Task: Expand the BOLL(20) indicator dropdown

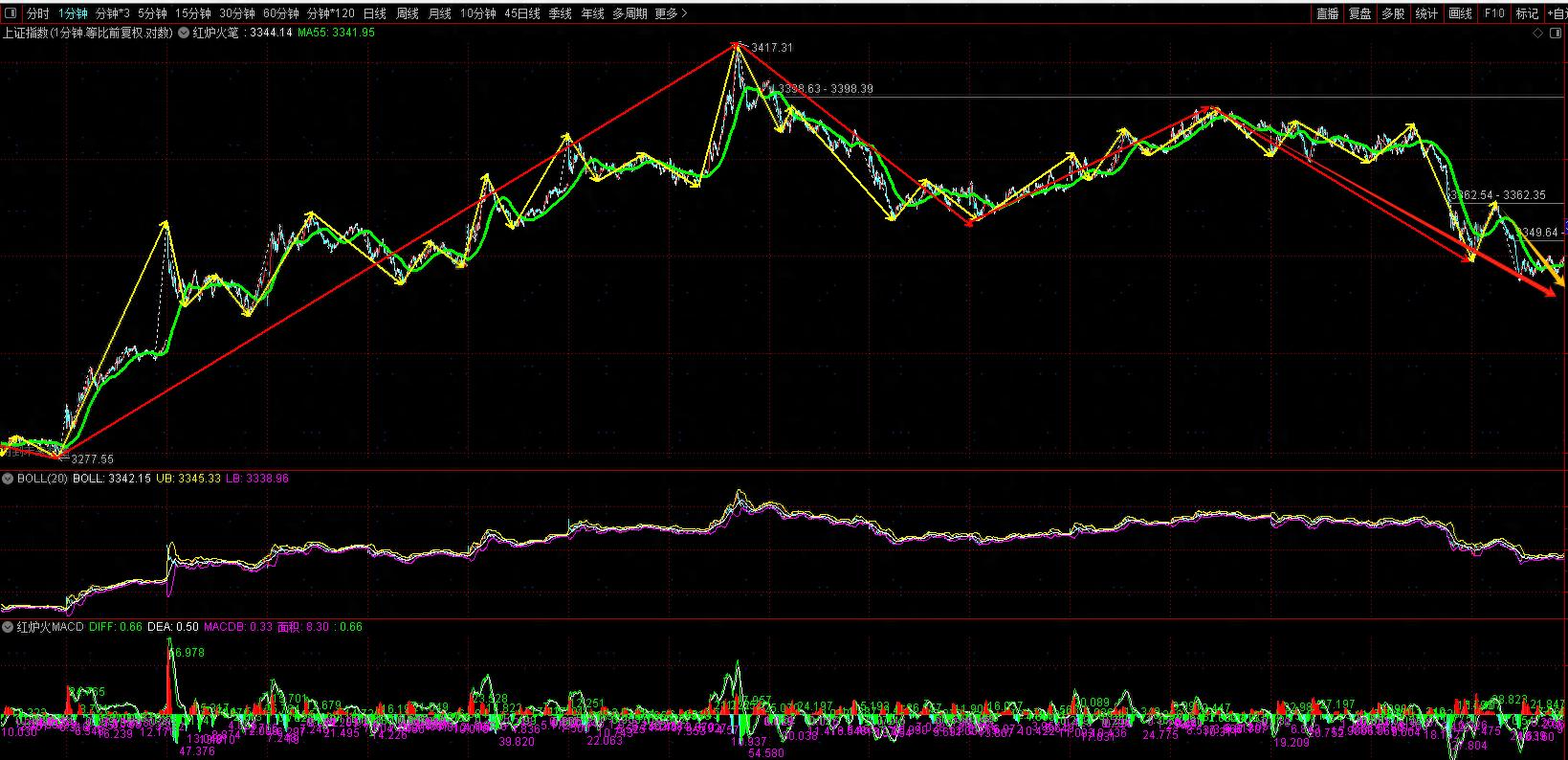Action: pos(9,479)
